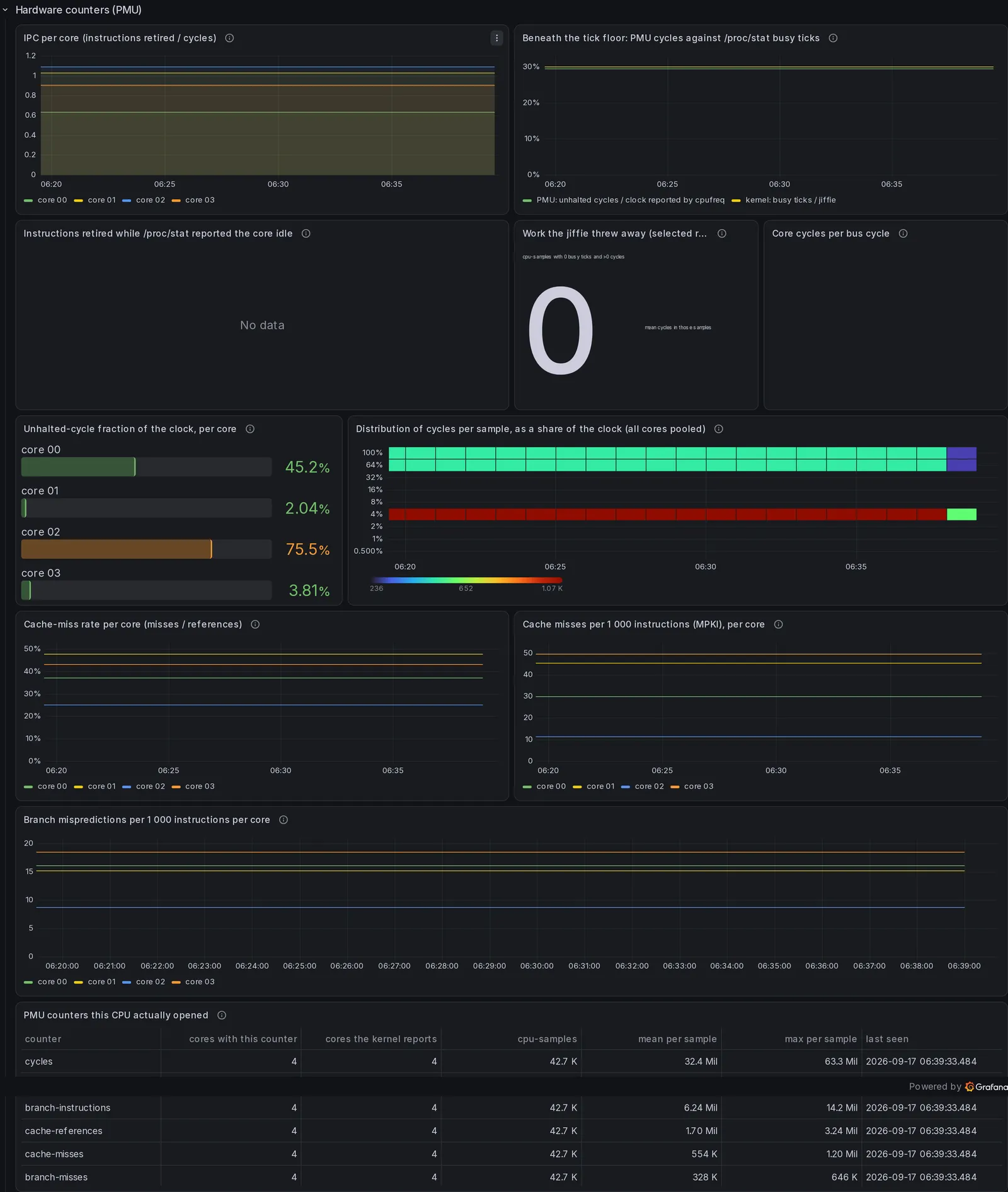Show info for Work the jiffie threw away

pos(722,234)
